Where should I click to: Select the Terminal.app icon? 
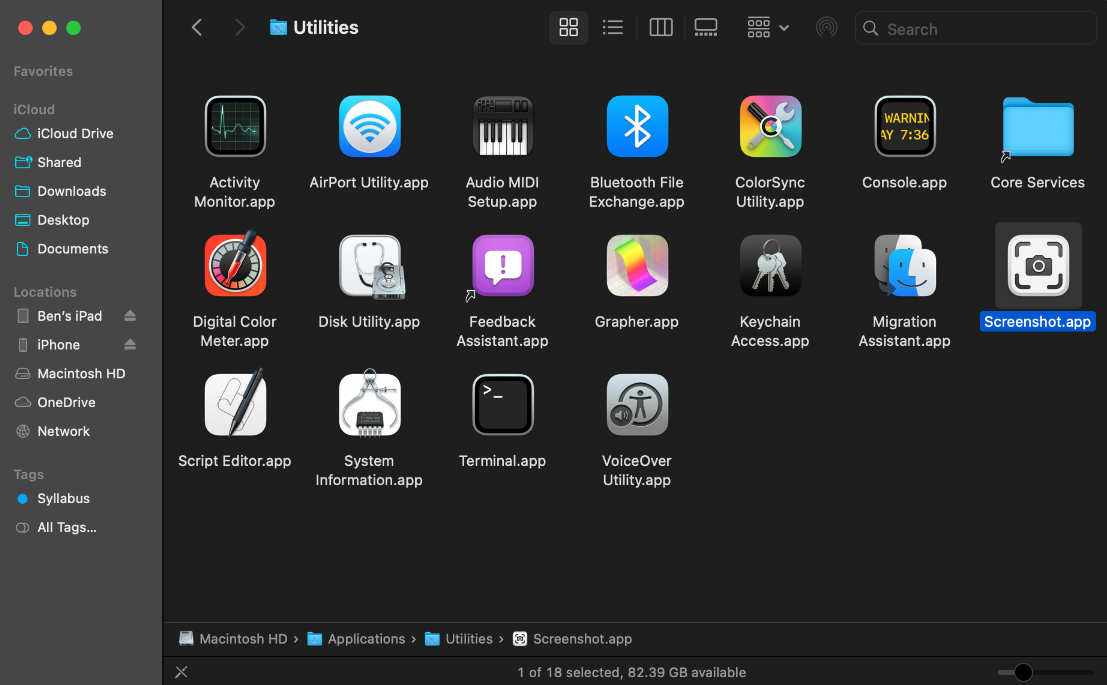[502, 405]
